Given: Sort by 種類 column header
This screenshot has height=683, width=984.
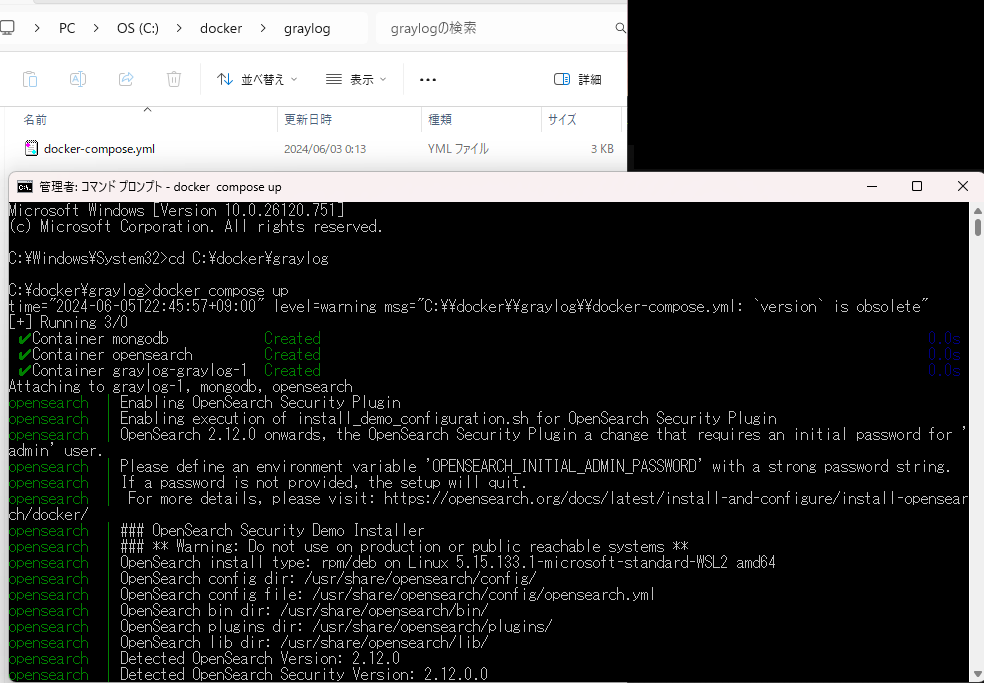Looking at the screenshot, I should (440, 119).
